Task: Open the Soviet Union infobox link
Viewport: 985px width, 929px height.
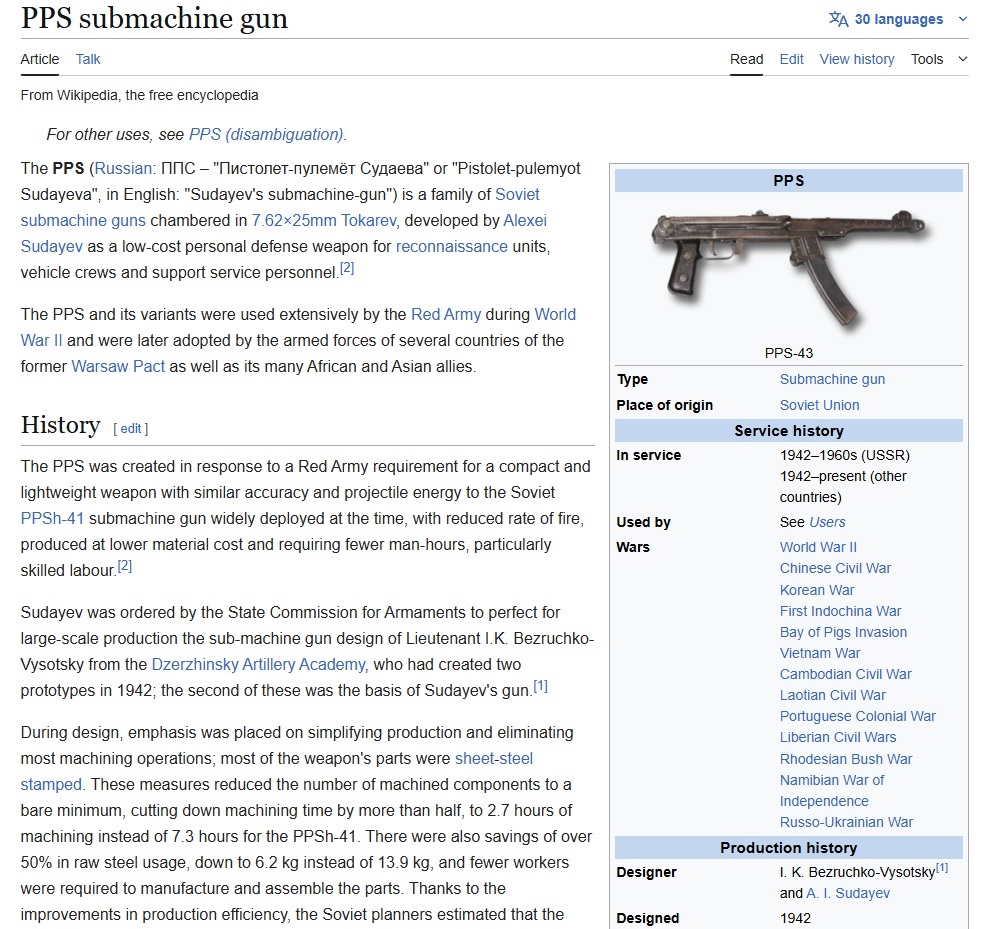Action: click(819, 405)
